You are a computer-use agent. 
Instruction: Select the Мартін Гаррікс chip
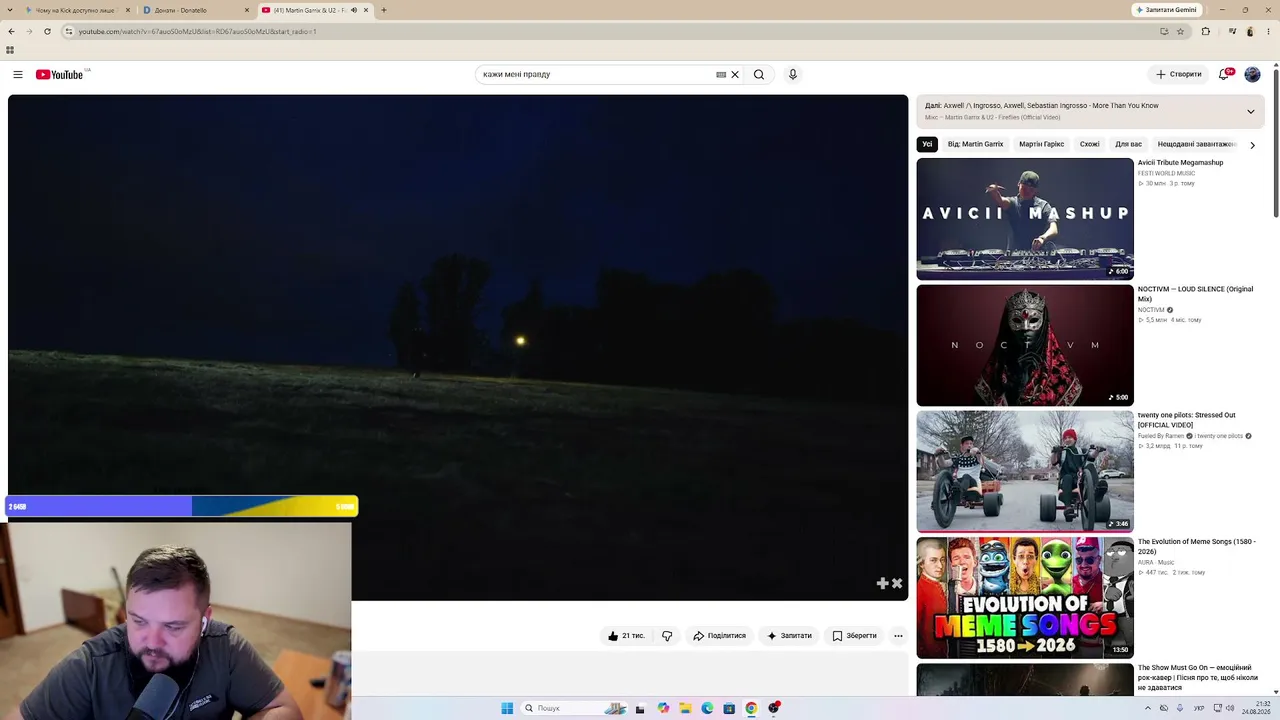1041,144
